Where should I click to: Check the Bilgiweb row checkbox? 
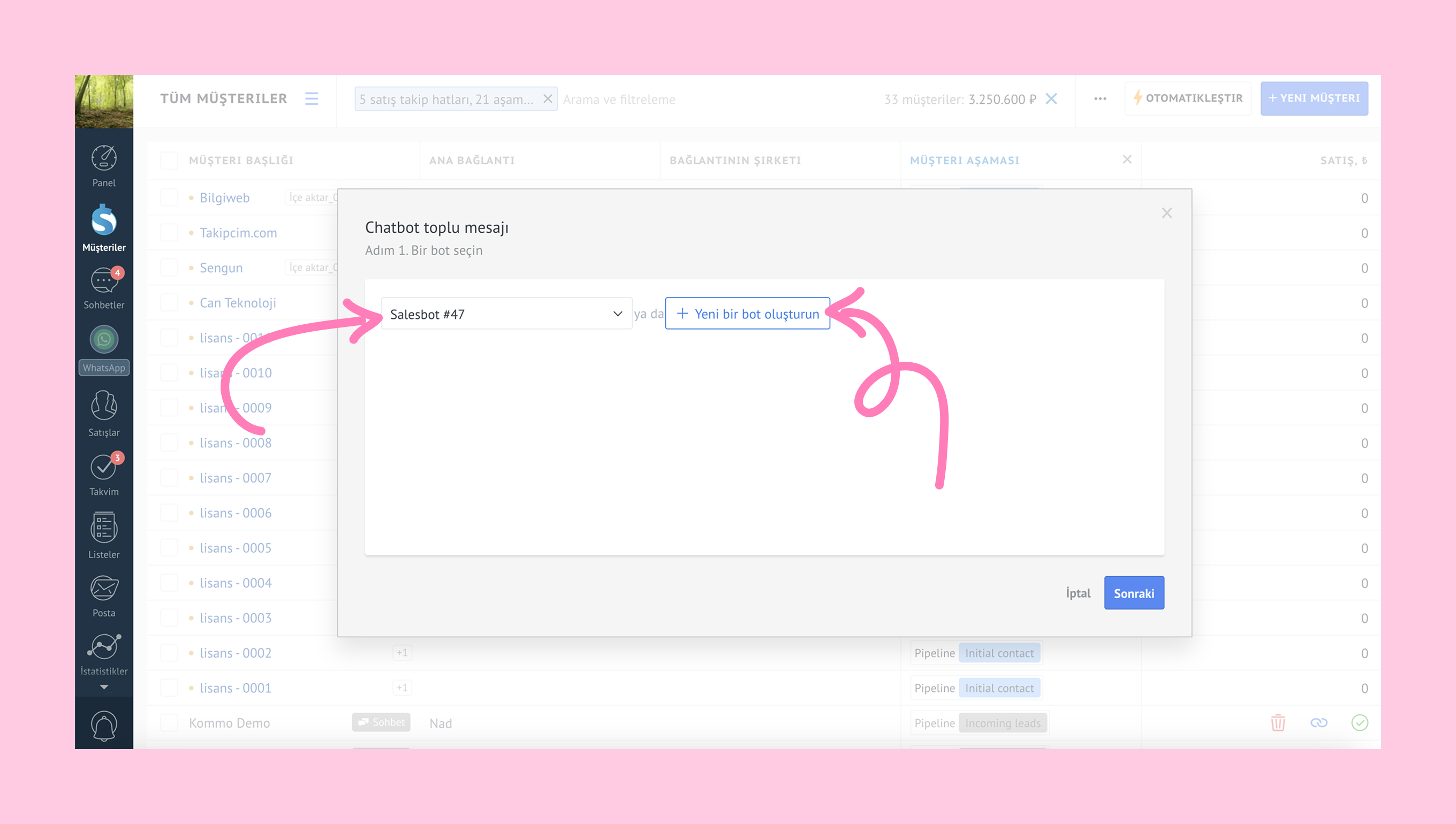(169, 197)
